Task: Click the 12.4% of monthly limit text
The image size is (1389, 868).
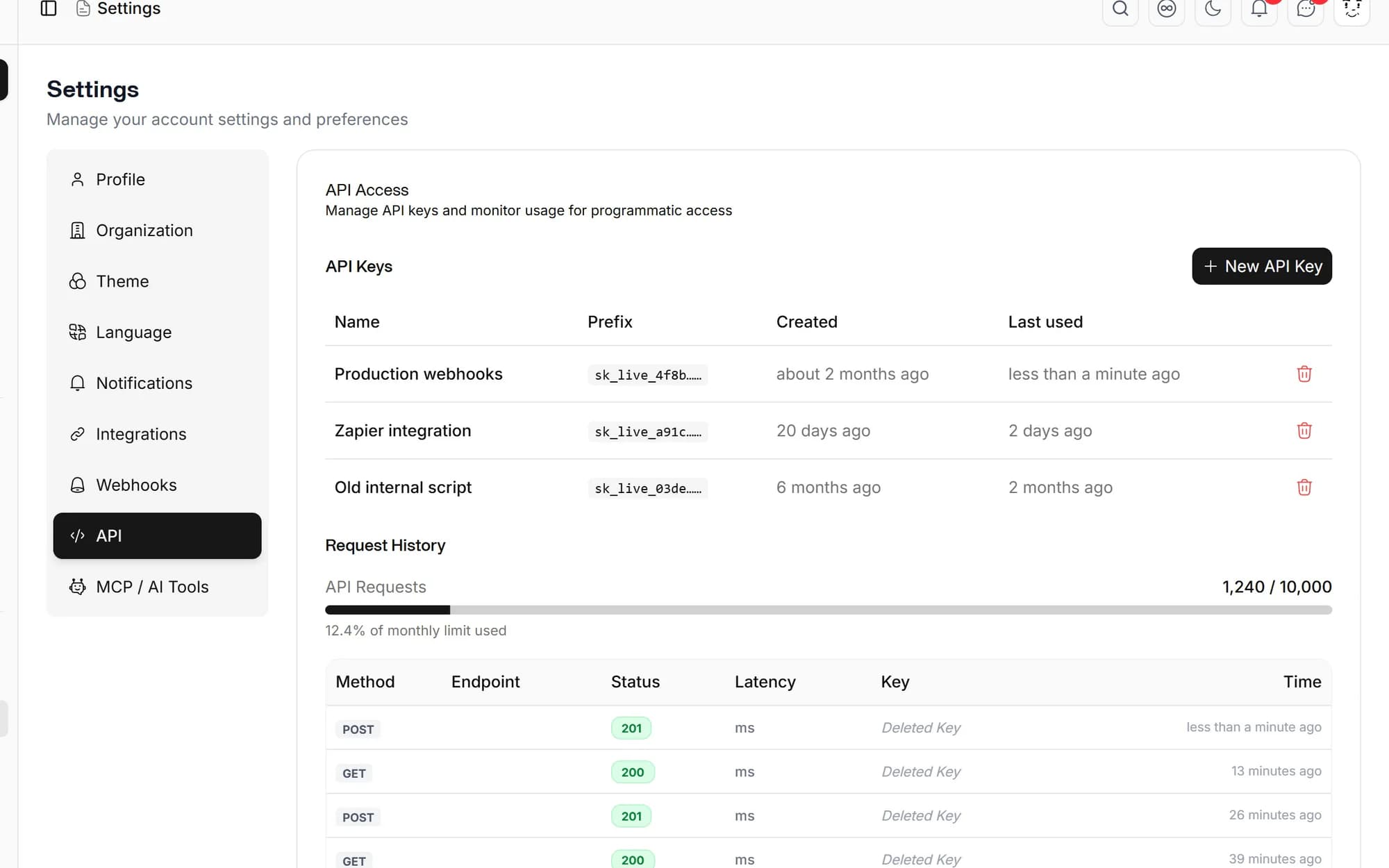Action: [415, 631]
